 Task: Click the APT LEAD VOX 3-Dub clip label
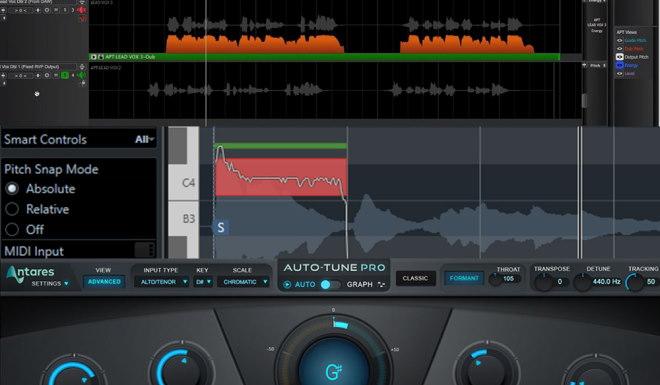point(130,57)
